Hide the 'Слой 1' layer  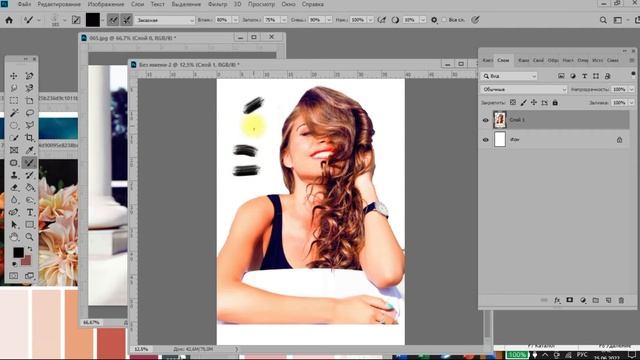(x=485, y=120)
